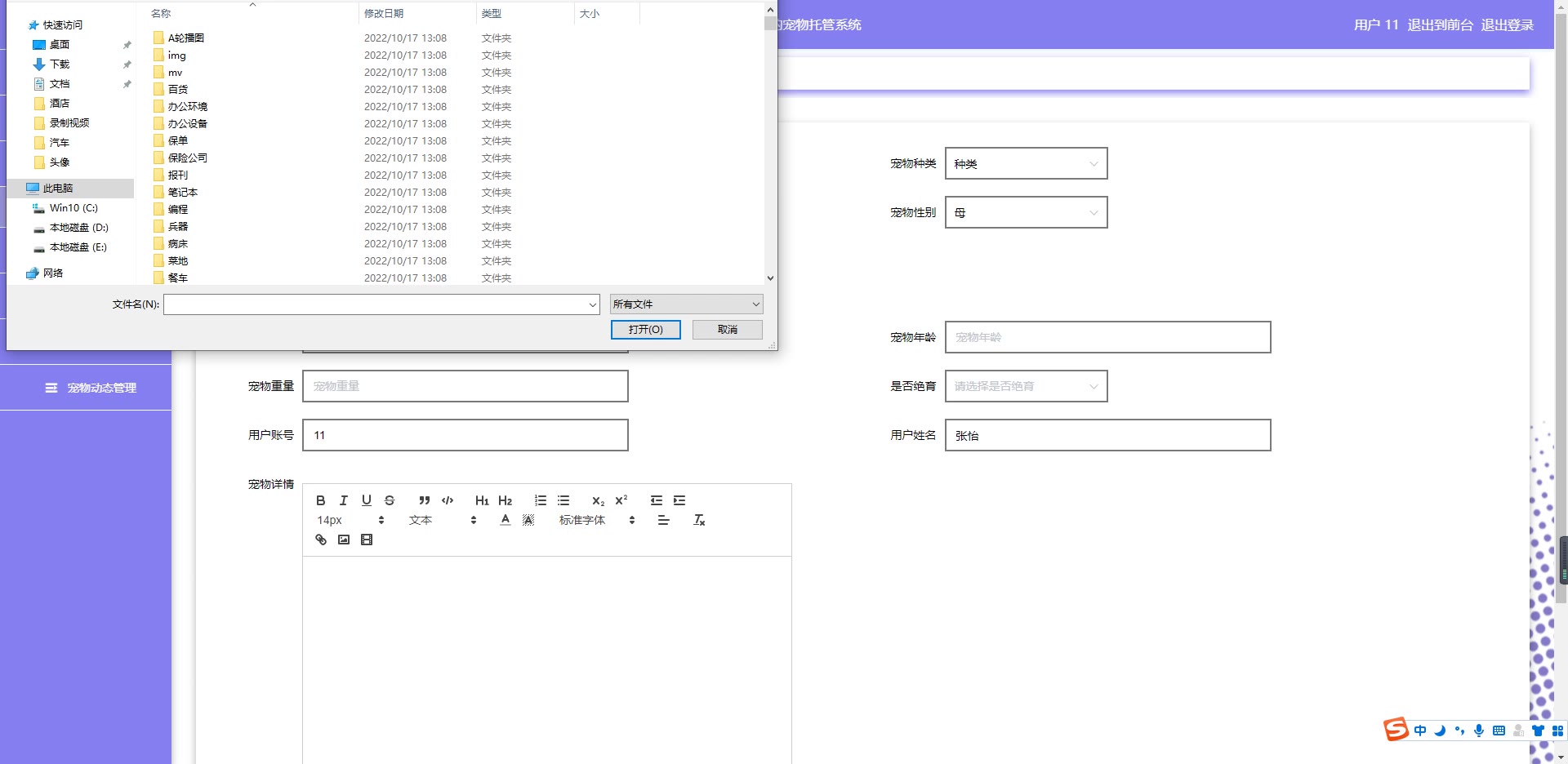
Task: Toggle bold in the rich text editor
Action: pyautogui.click(x=321, y=500)
